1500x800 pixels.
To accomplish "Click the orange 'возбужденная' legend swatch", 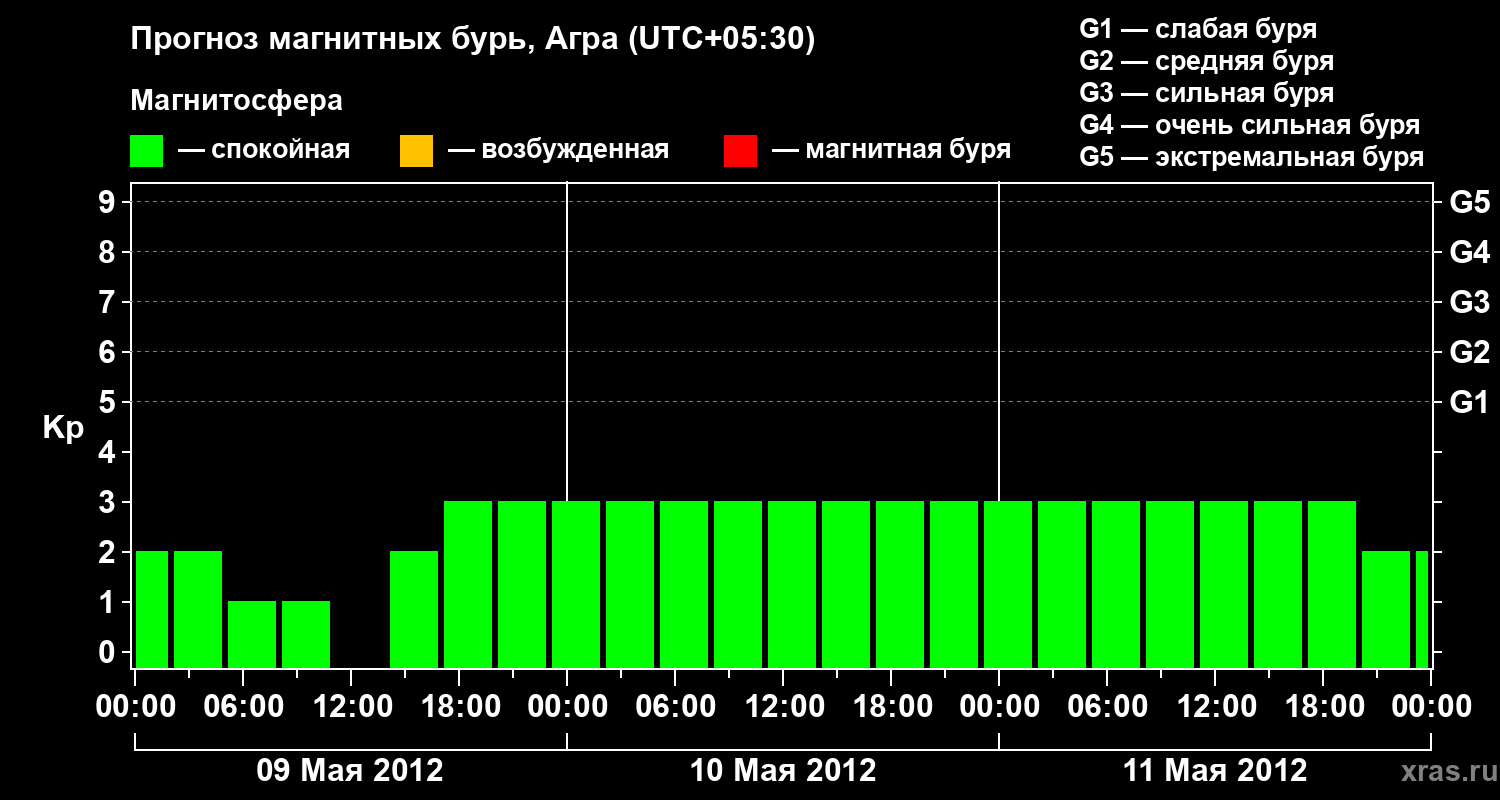I will tap(416, 151).
